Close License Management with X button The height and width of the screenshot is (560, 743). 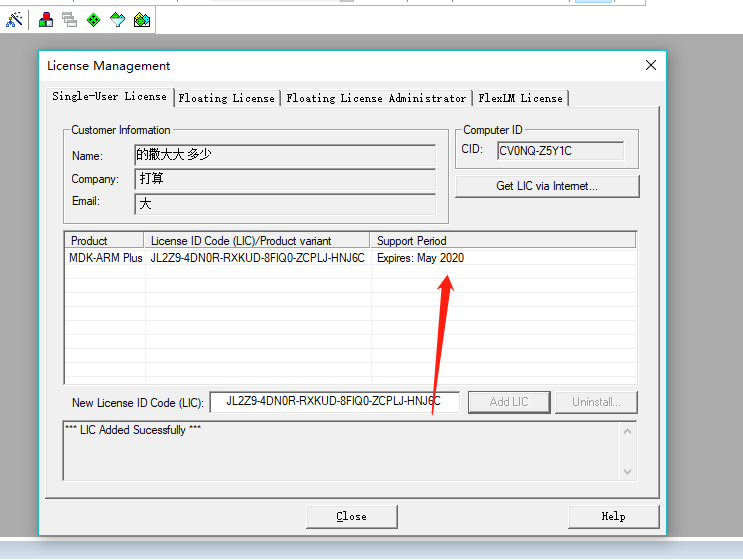coord(651,65)
